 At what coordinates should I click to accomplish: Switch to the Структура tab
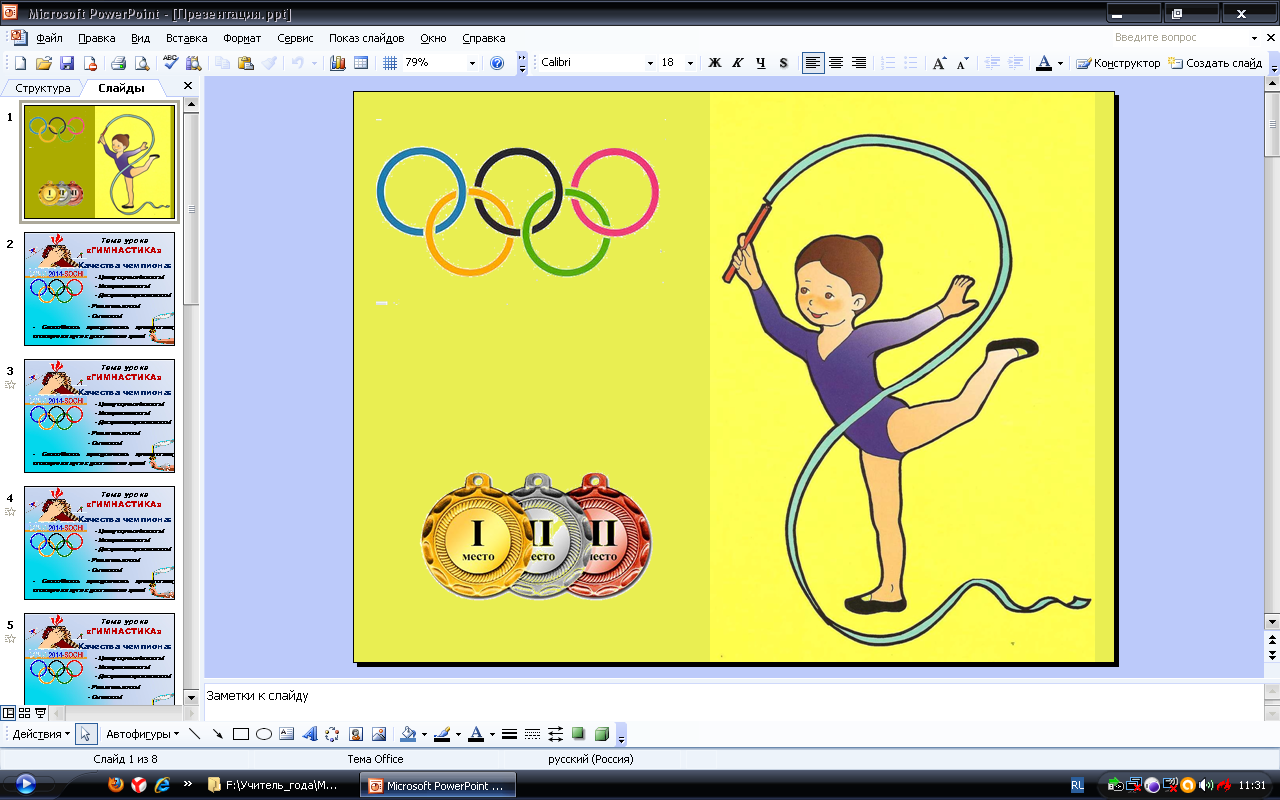click(43, 88)
